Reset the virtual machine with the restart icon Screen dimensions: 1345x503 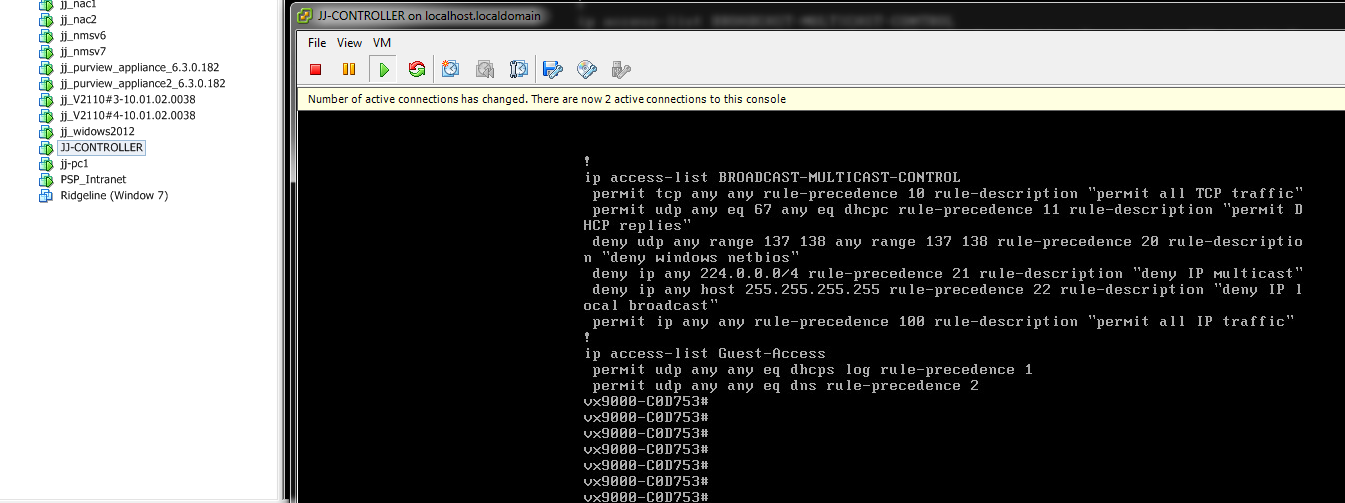click(417, 69)
